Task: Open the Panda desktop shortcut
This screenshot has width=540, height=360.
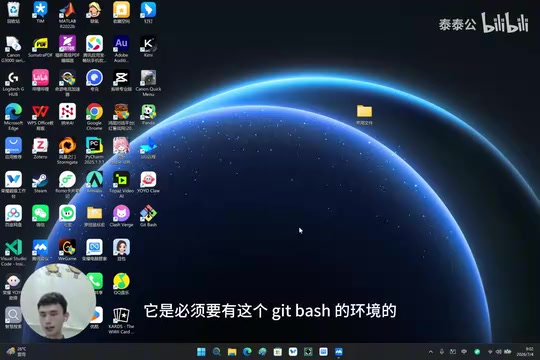Action: click(148, 114)
